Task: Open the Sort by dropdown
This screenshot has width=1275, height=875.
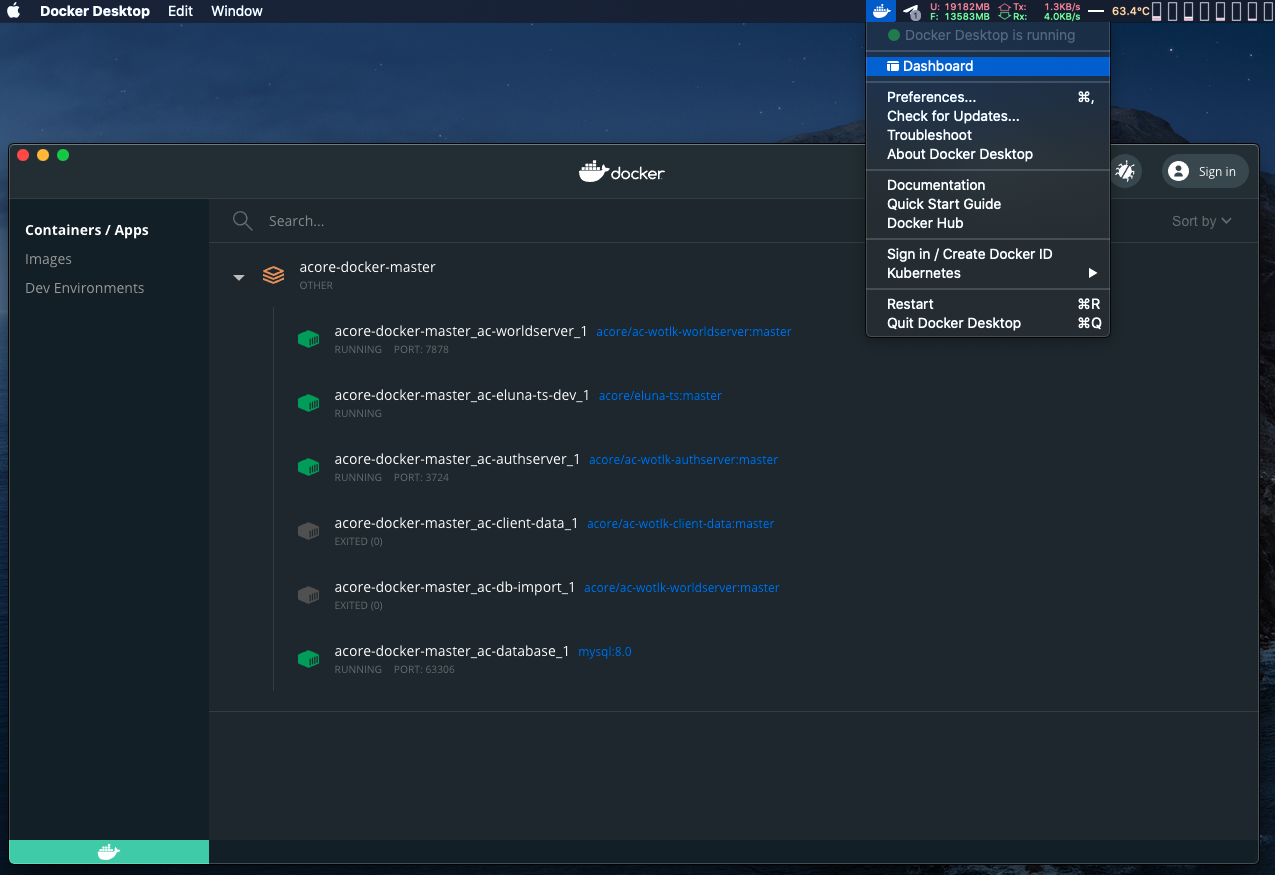Action: tap(1202, 221)
